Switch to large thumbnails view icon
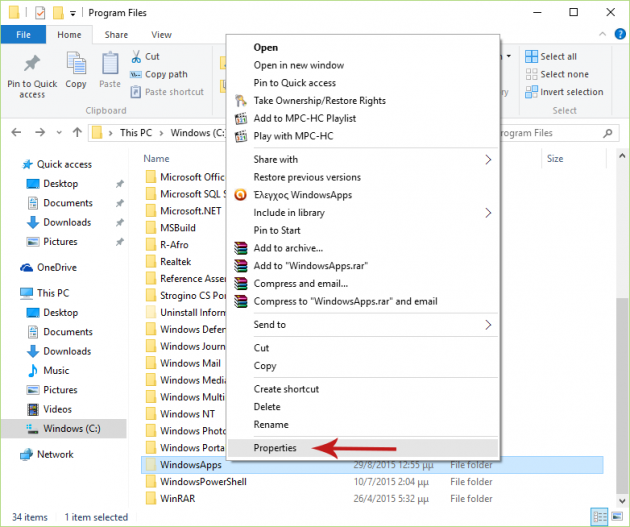 [x=617, y=517]
